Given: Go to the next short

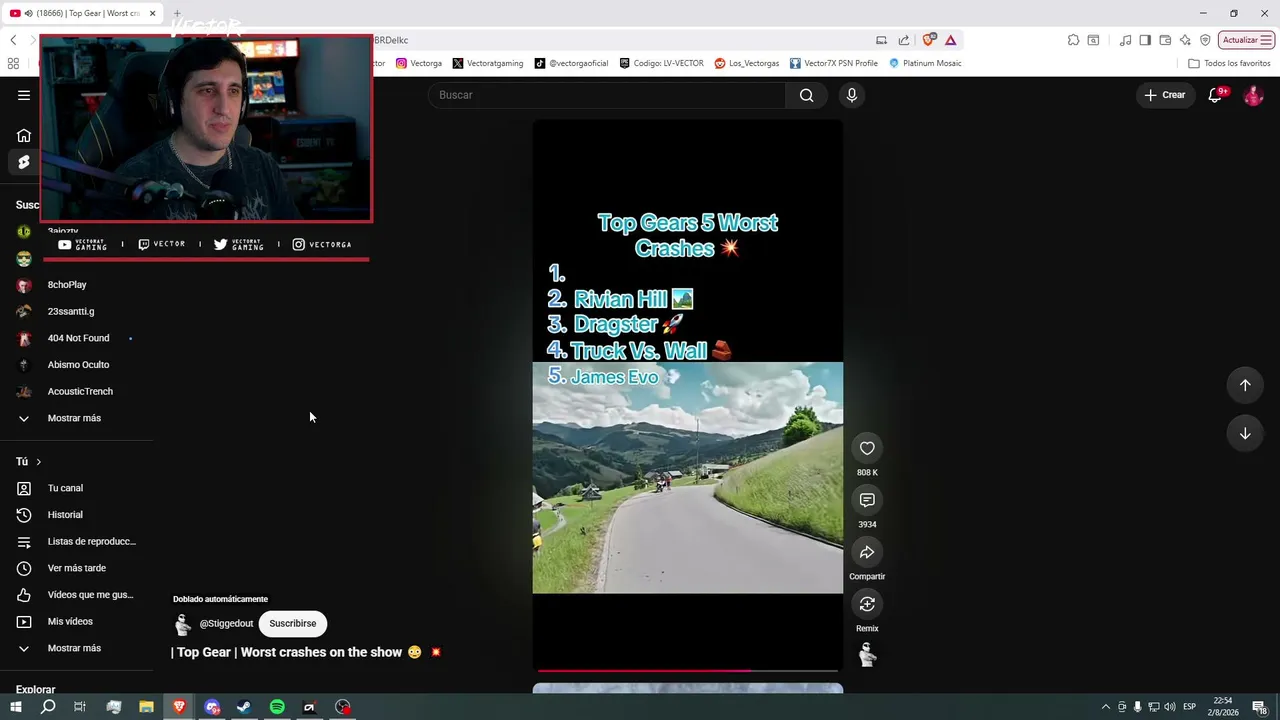Looking at the screenshot, I should click(x=1245, y=433).
